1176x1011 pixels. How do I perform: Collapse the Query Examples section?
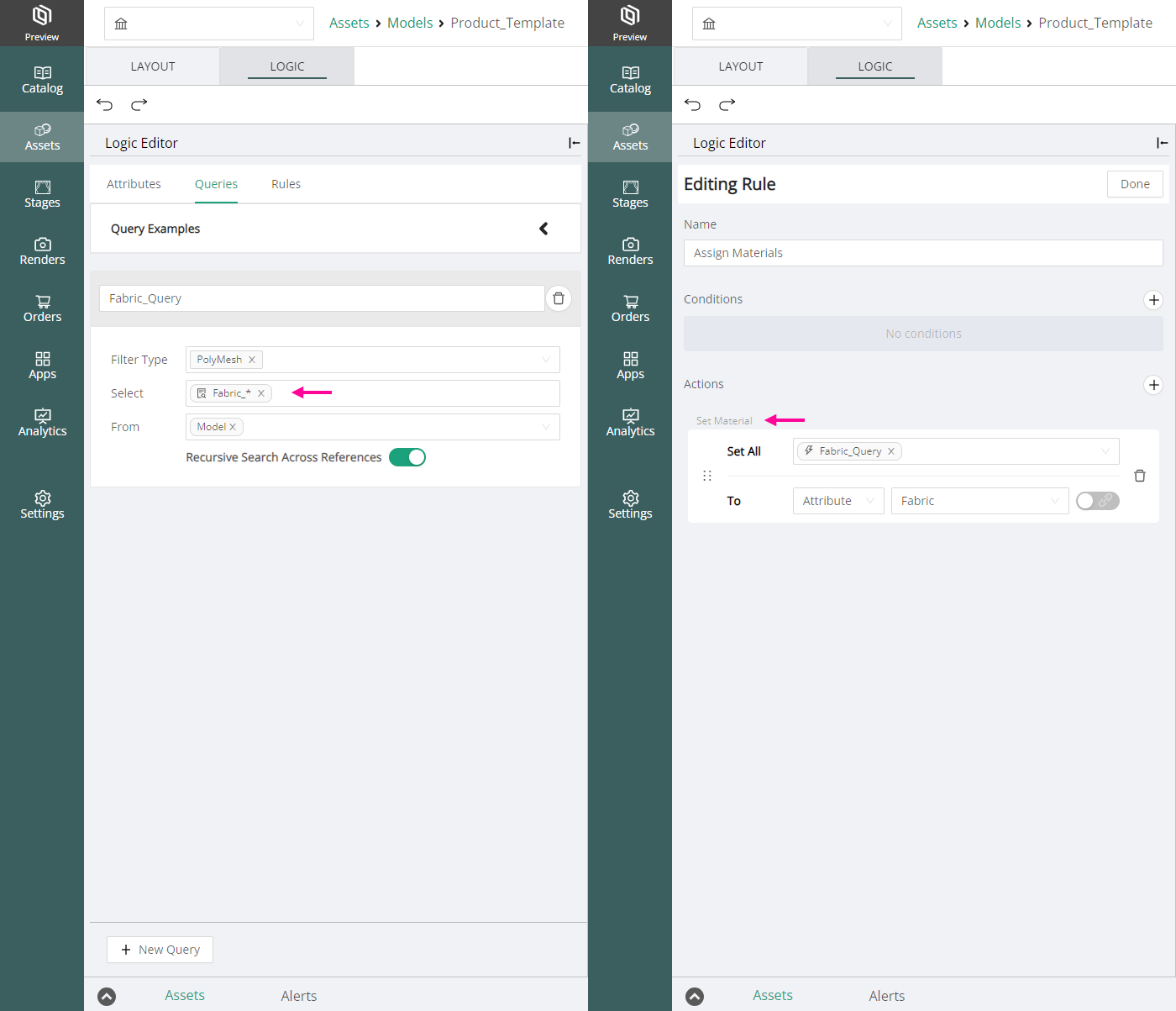[x=543, y=229]
